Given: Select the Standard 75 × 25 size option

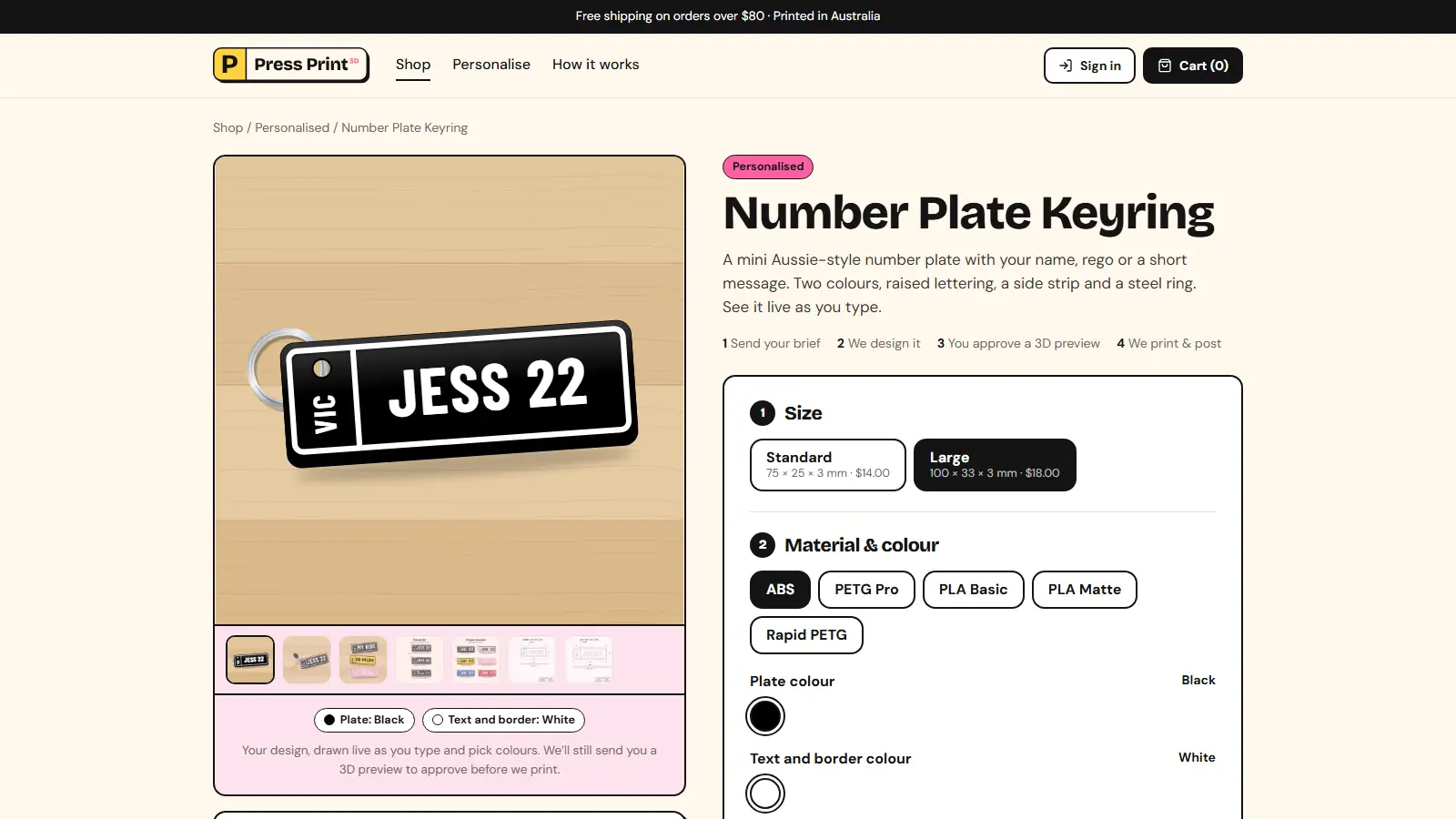Looking at the screenshot, I should tap(828, 465).
